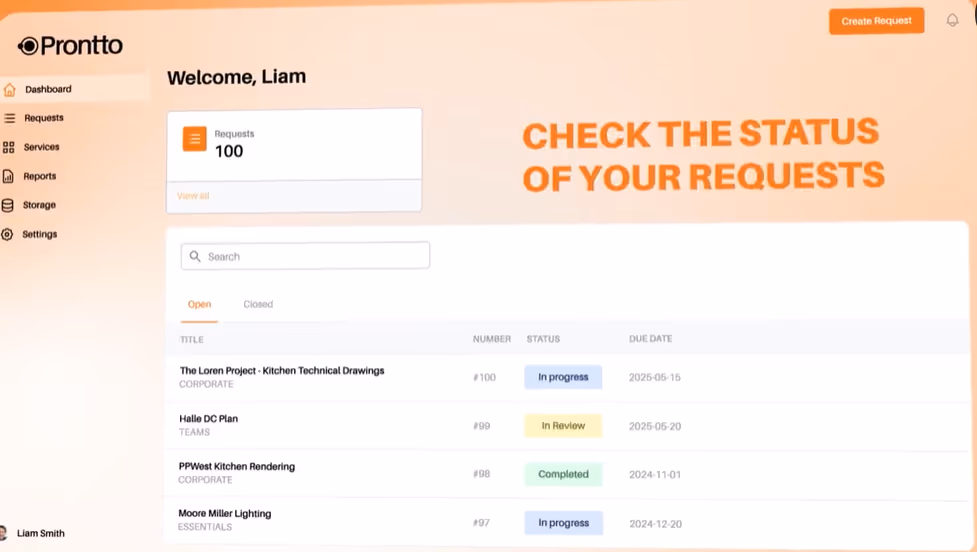Click In progress status of request #97
The height and width of the screenshot is (552, 977).
(563, 523)
